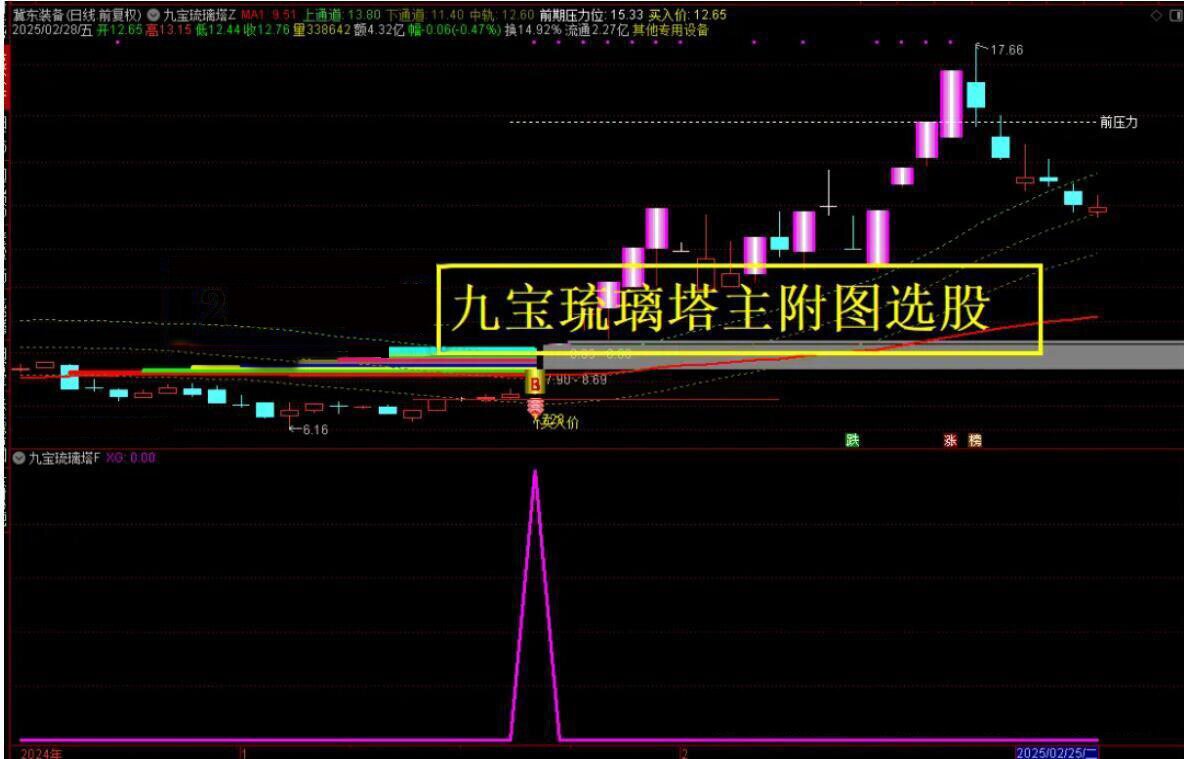Click the low price 低12.44
Screen dimensions: 1184x759
coord(217,30)
